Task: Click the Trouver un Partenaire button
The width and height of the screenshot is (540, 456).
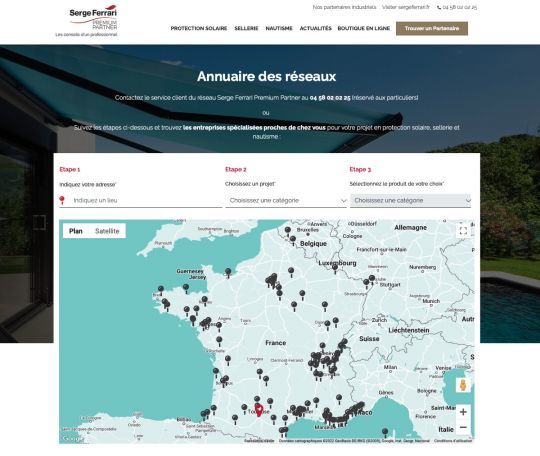Action: 432,29
